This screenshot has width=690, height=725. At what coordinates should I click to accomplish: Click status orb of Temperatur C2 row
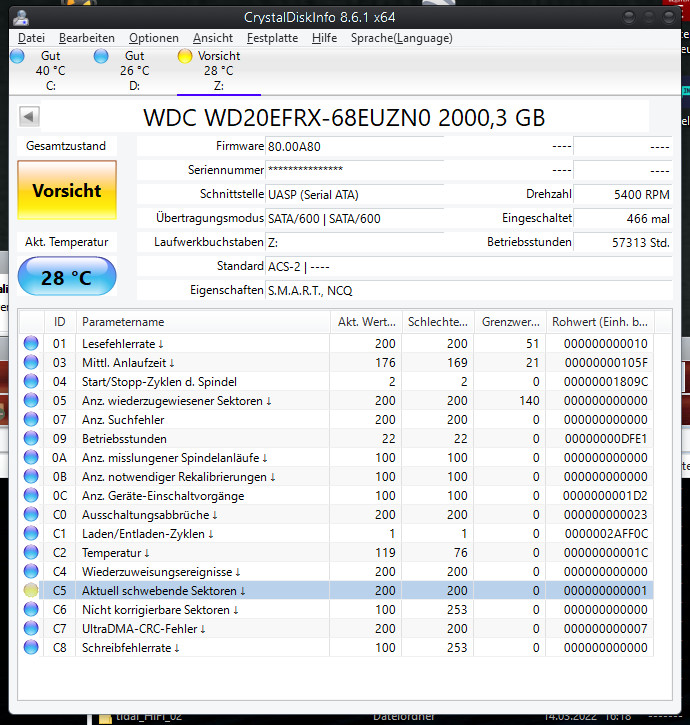(31, 552)
